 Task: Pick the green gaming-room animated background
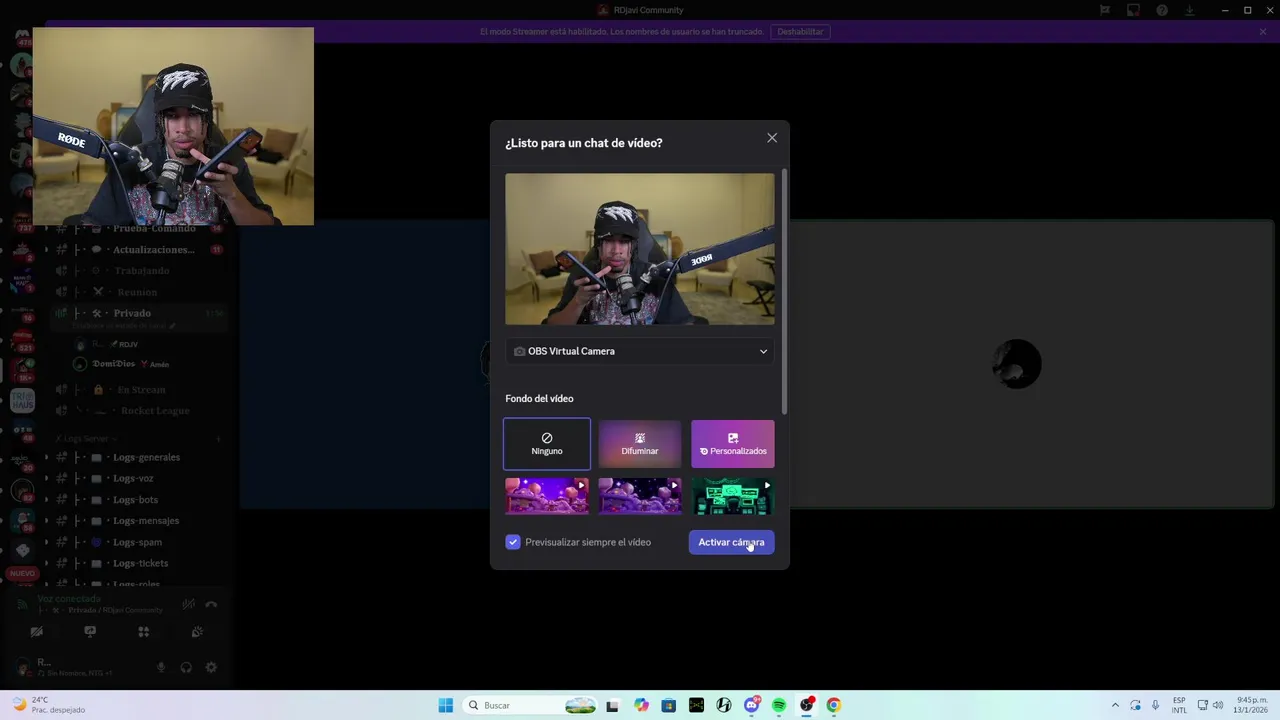733,496
